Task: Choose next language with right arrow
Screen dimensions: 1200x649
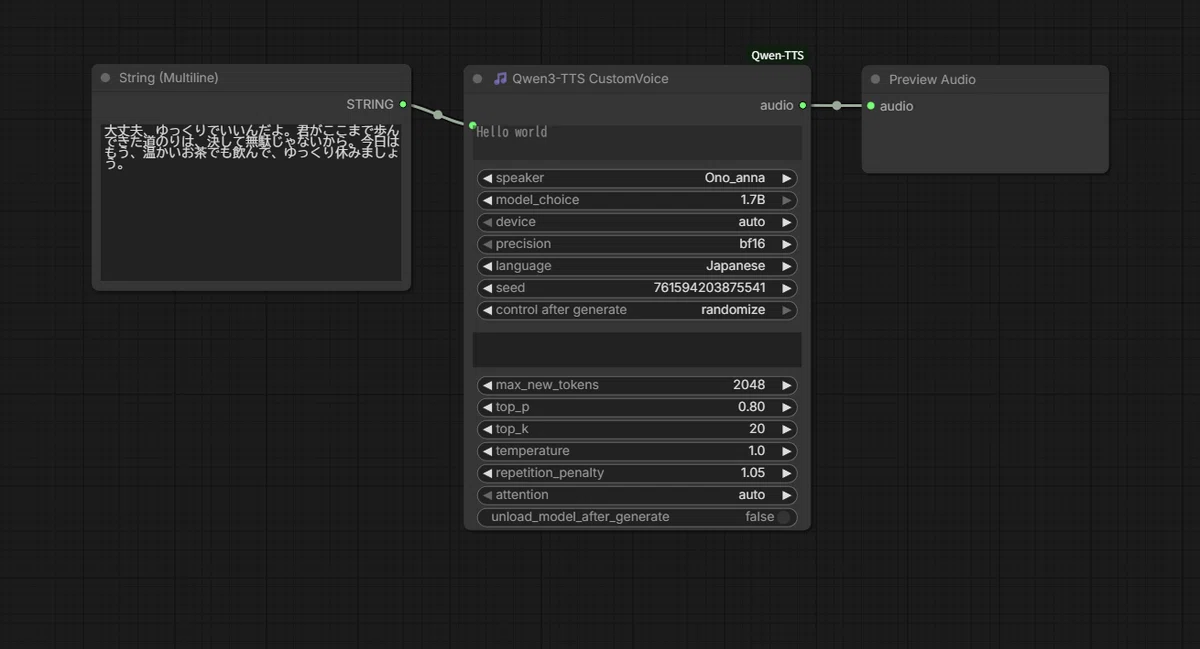Action: pos(787,266)
